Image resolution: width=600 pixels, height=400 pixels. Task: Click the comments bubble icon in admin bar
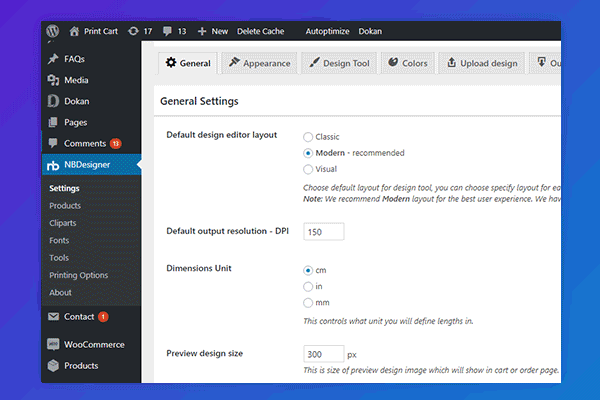click(x=167, y=31)
